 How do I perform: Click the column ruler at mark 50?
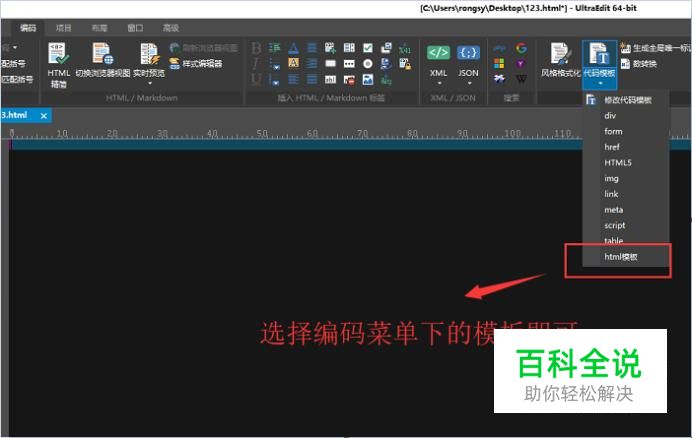[262, 133]
